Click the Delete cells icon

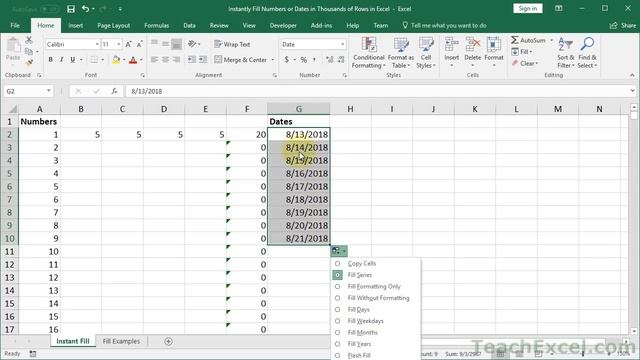click(473, 44)
